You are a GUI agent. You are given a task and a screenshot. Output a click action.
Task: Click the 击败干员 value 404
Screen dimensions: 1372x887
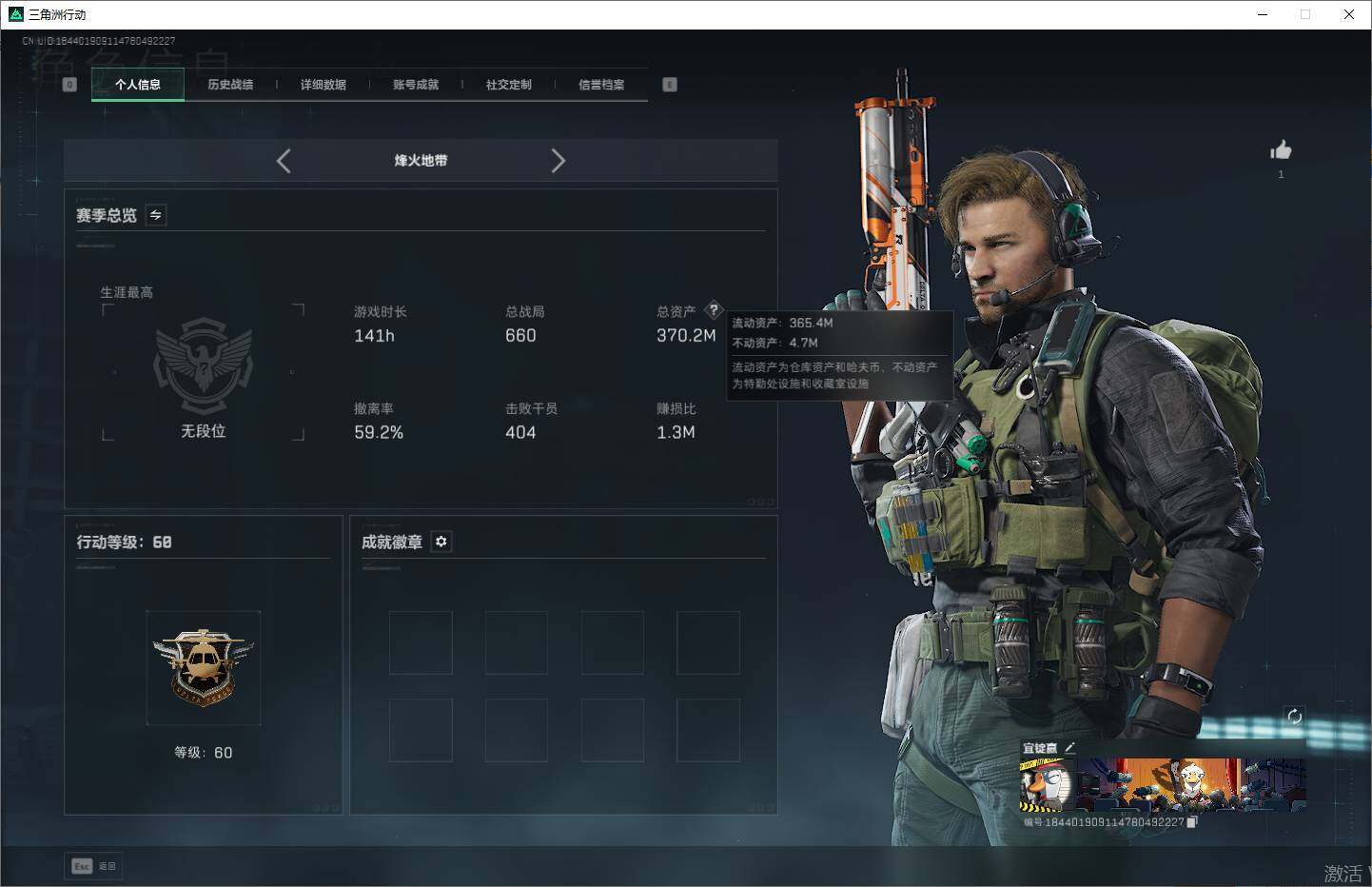520,433
